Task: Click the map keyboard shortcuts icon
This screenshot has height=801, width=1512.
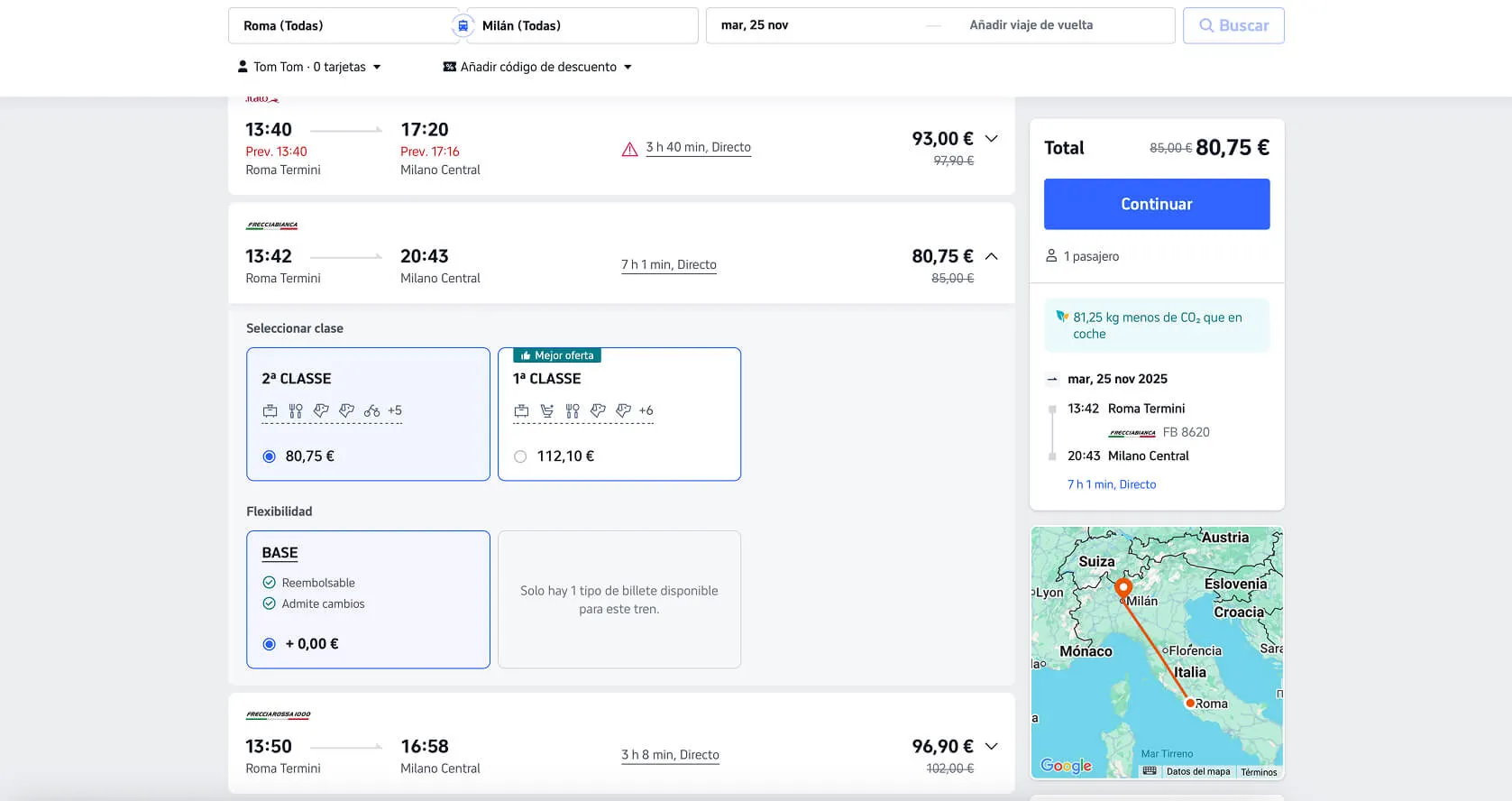Action: coord(1149,770)
